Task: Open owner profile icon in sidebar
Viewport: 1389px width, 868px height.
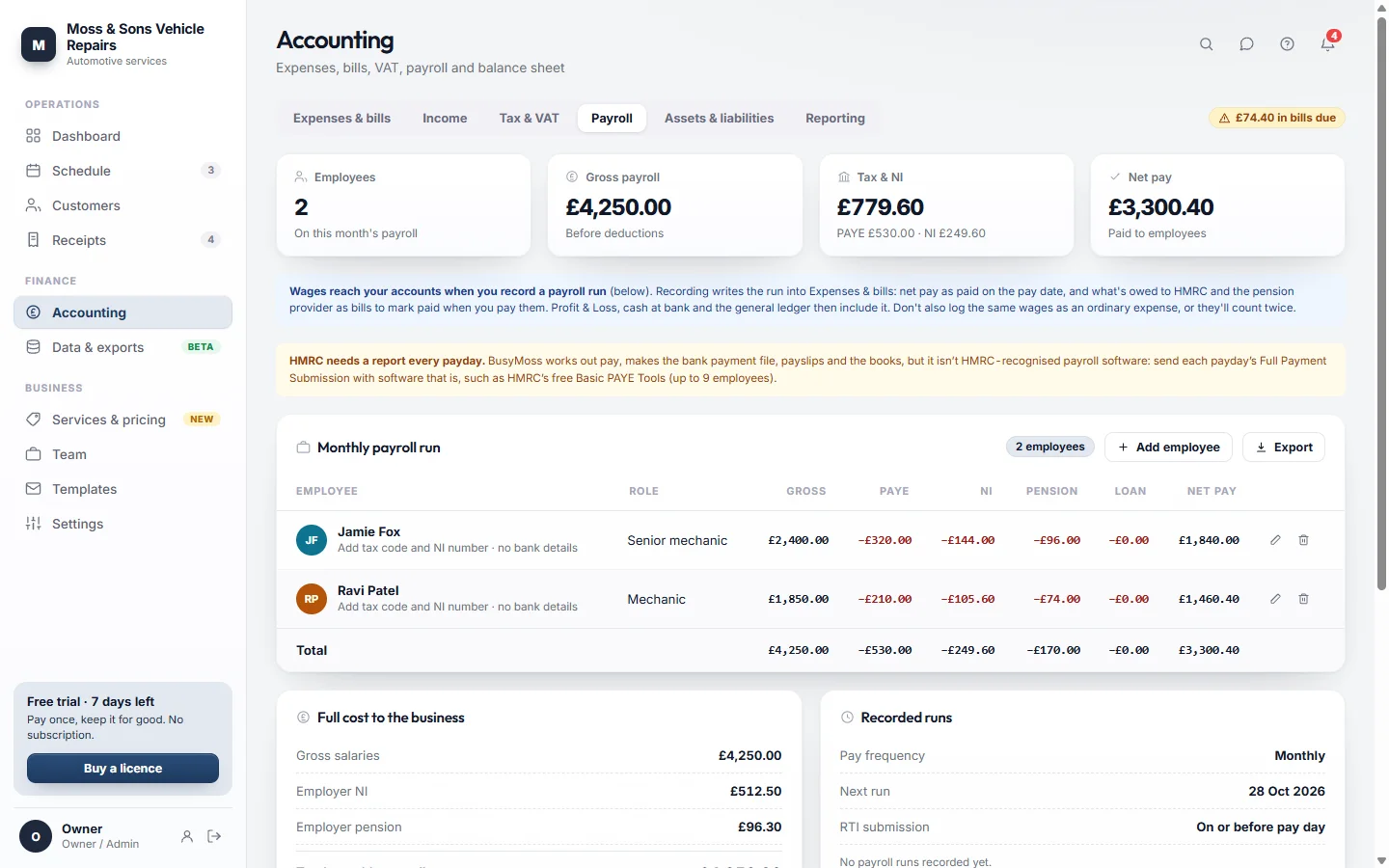Action: 187,836
